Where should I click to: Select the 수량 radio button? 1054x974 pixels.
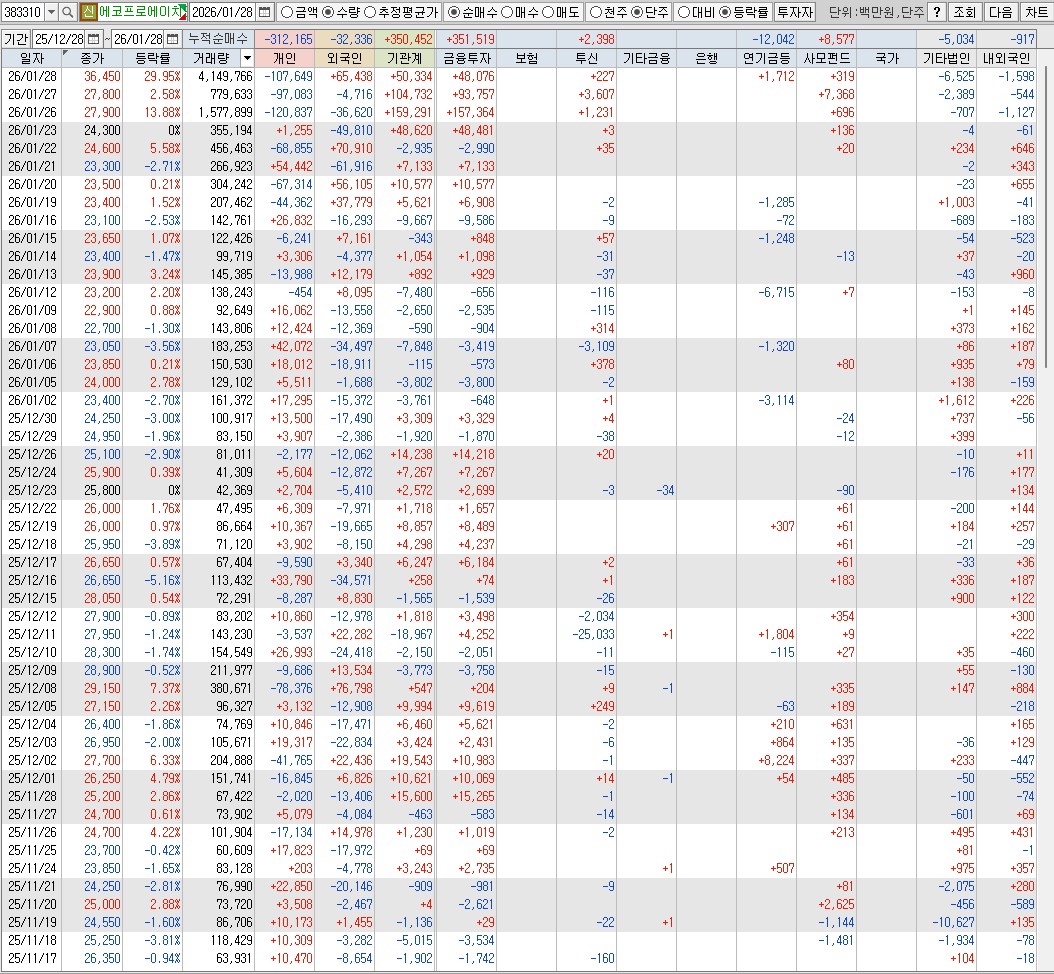click(328, 12)
